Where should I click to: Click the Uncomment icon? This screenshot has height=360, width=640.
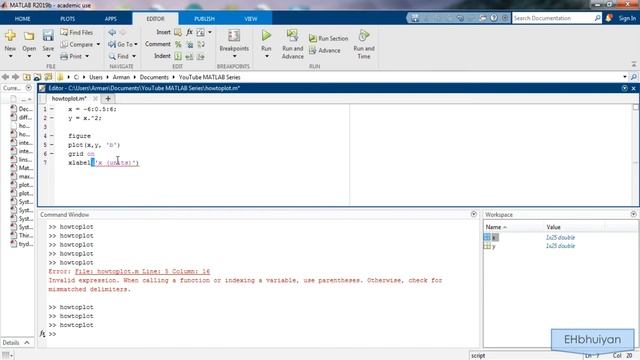(x=190, y=44)
